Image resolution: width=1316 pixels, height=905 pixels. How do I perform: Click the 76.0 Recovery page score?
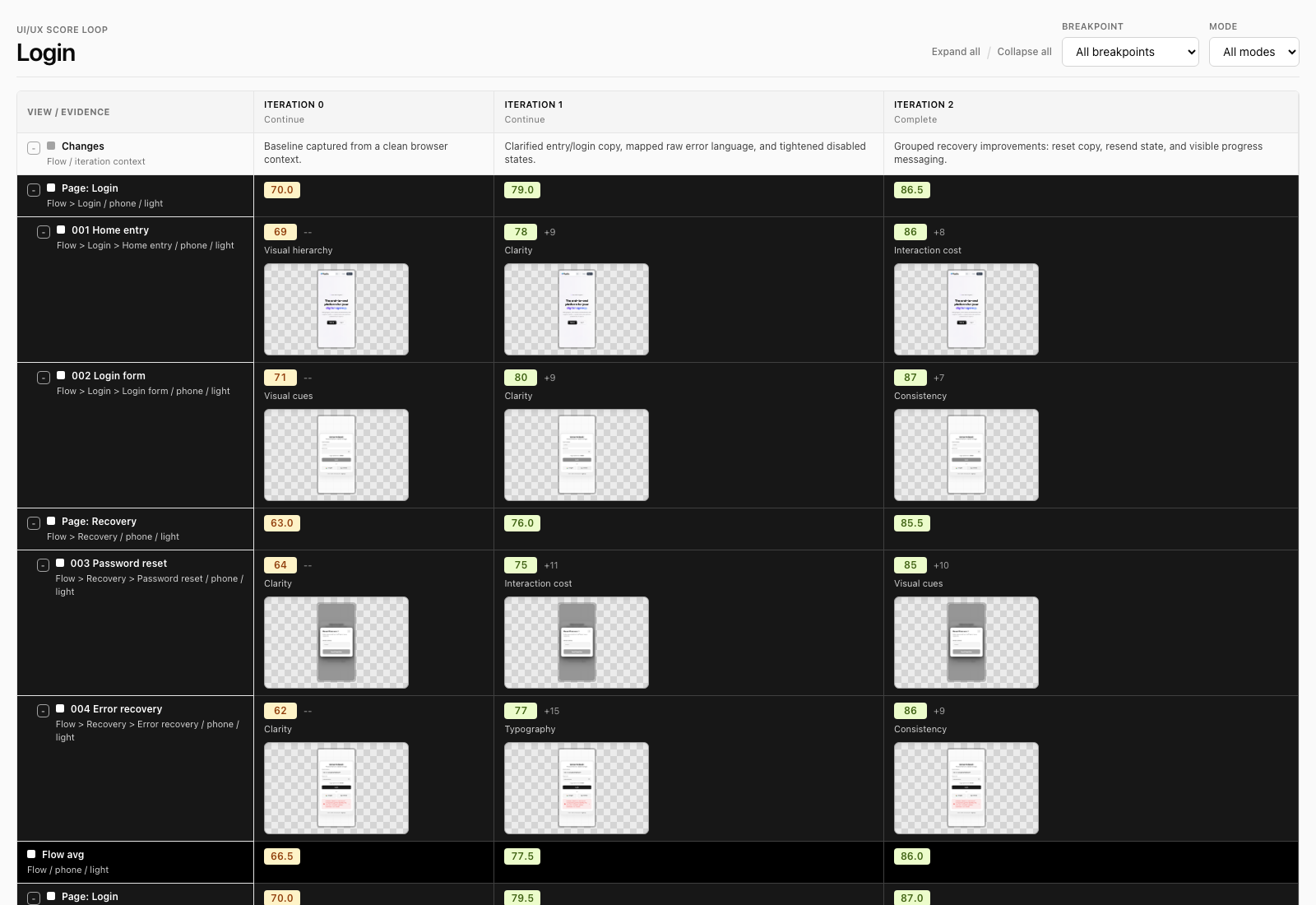[522, 523]
